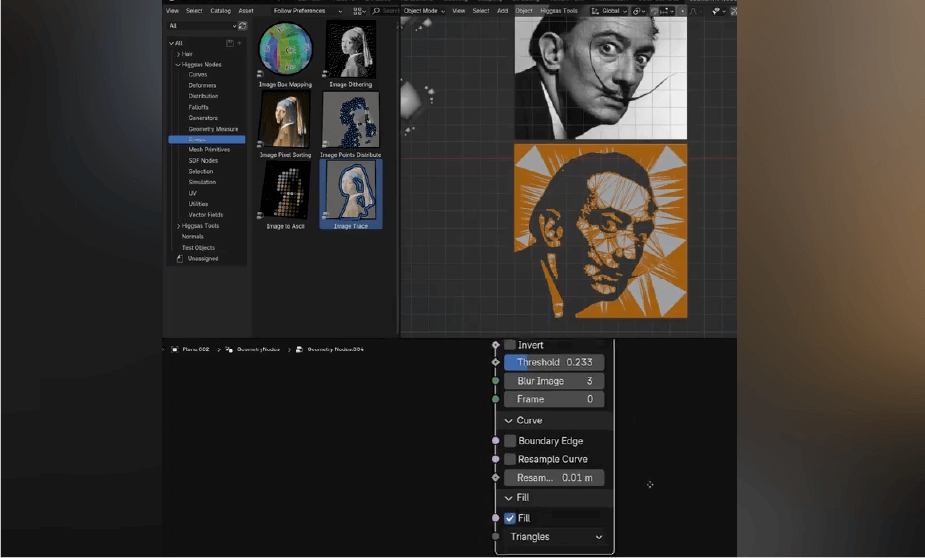Select the Image to Ascii asset

pos(286,190)
